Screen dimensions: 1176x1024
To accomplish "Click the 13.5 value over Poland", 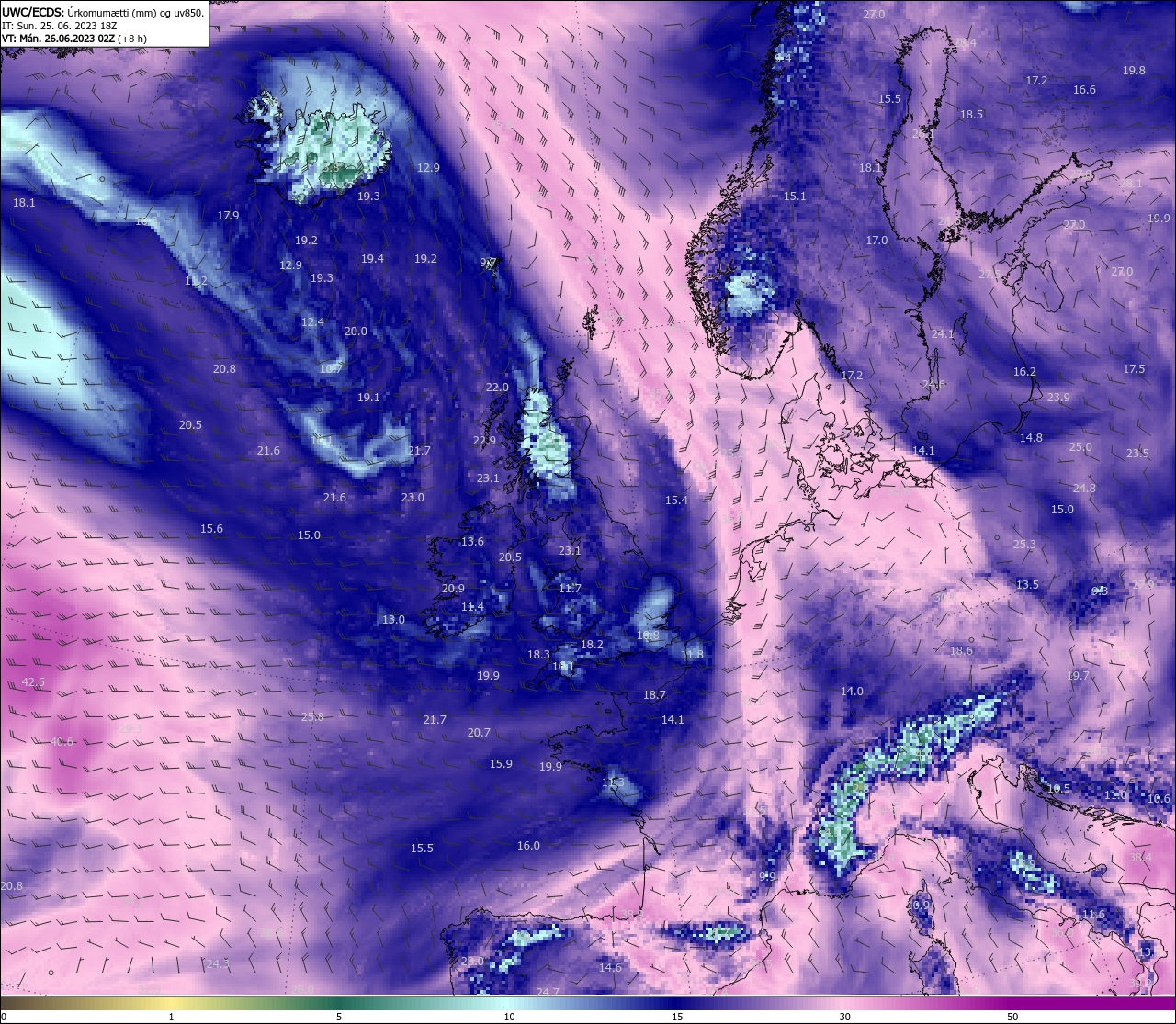I will tap(1027, 585).
